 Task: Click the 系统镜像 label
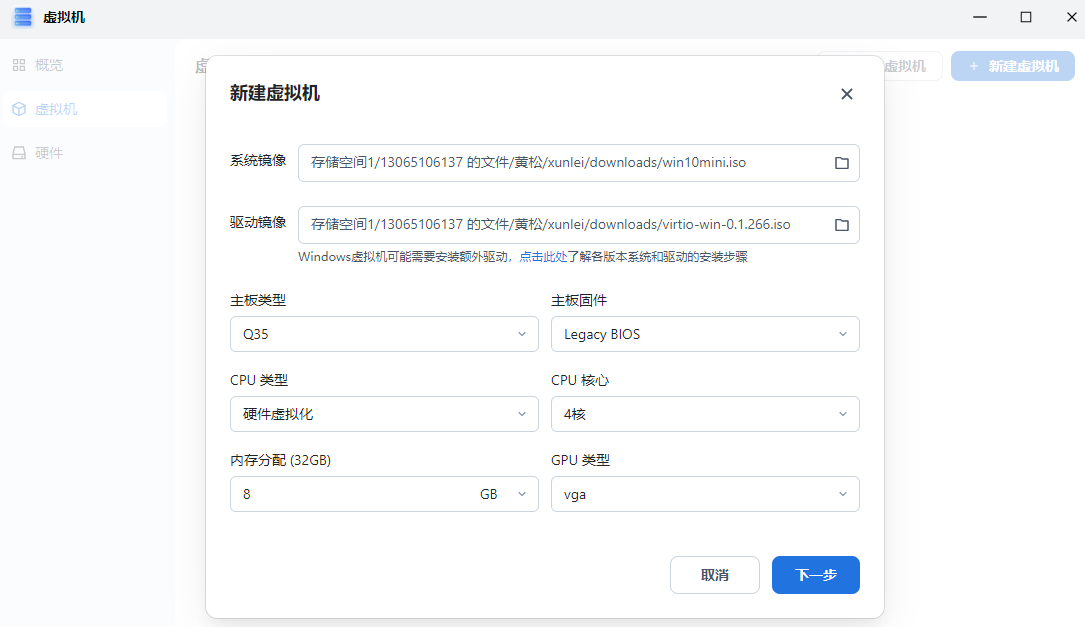258,161
